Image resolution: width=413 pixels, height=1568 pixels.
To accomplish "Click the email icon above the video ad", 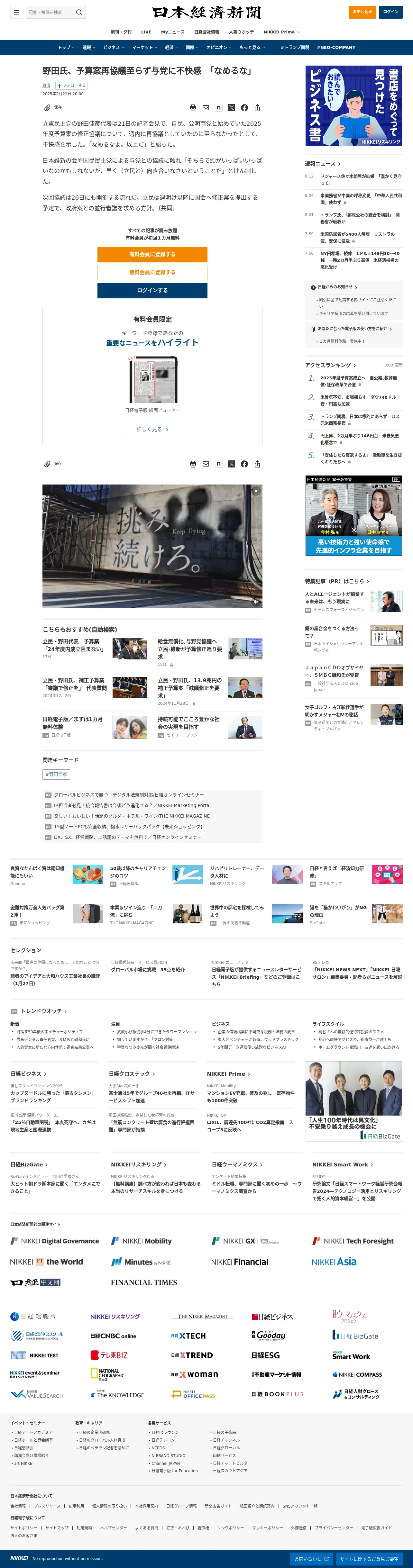I will point(206,464).
